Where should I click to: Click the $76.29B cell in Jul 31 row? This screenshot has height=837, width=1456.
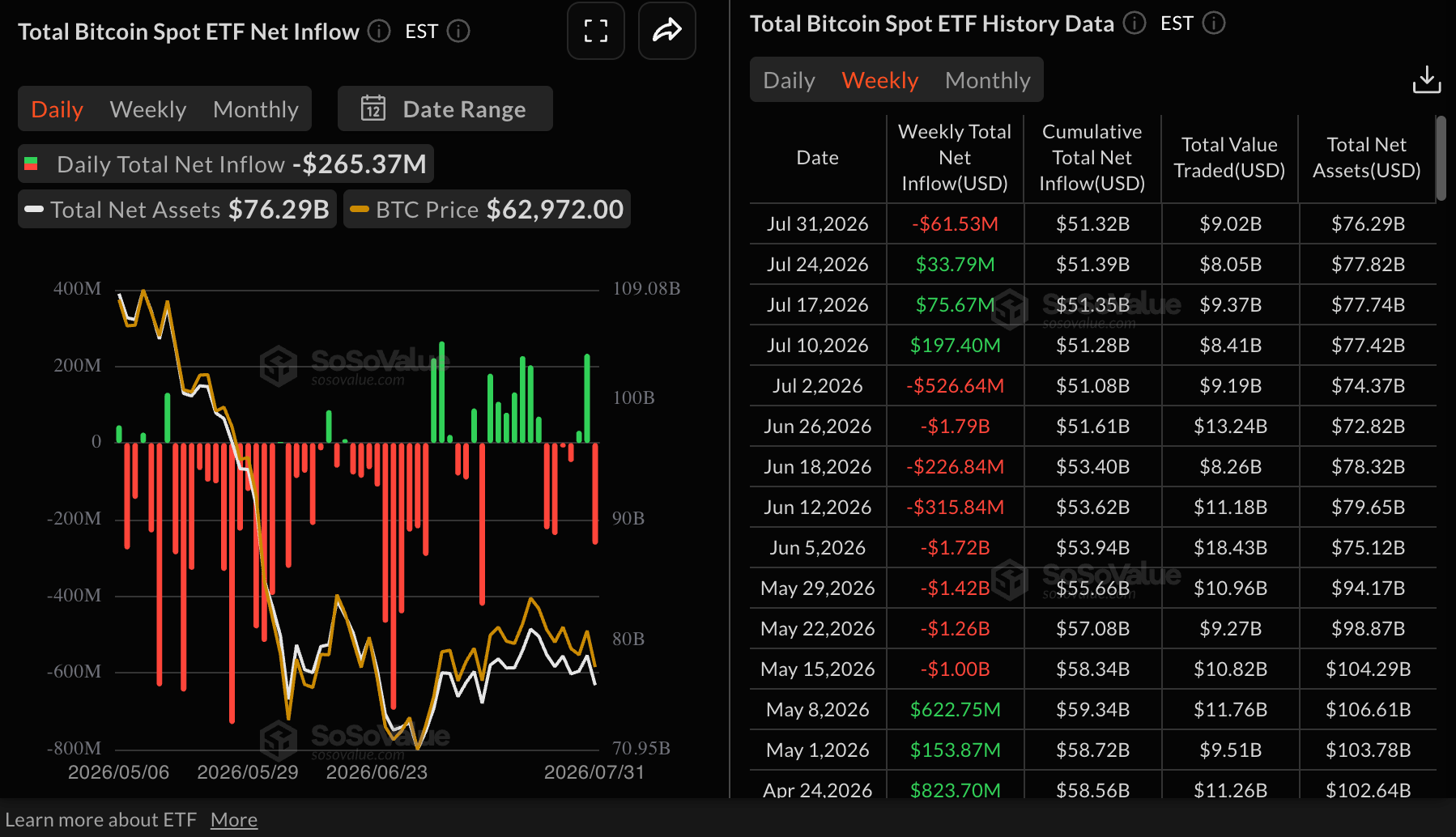point(1368,223)
